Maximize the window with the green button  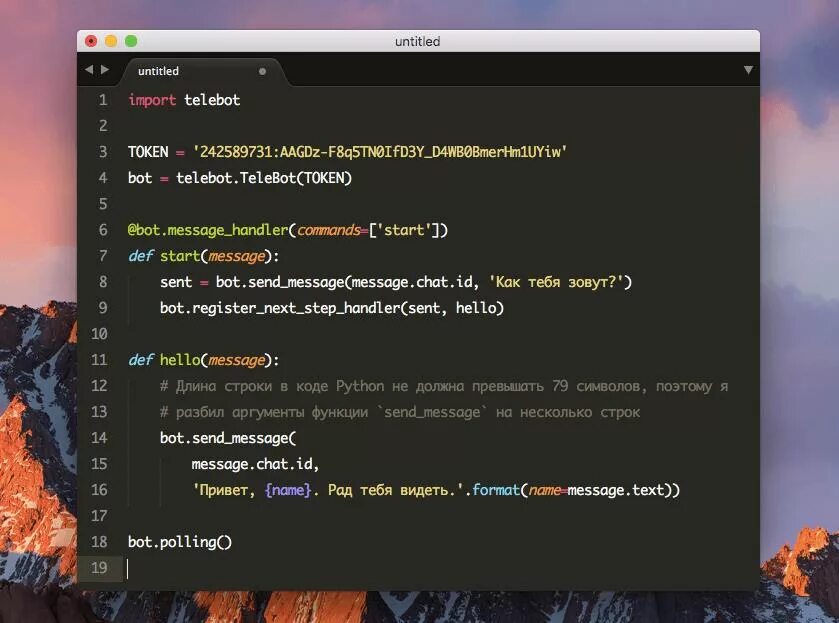[x=131, y=41]
